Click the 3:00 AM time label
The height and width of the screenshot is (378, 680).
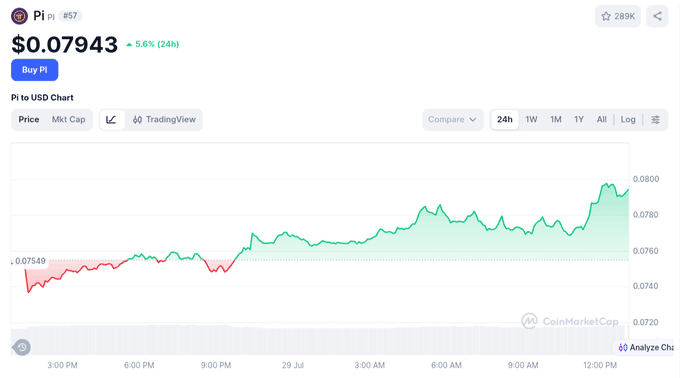point(369,365)
